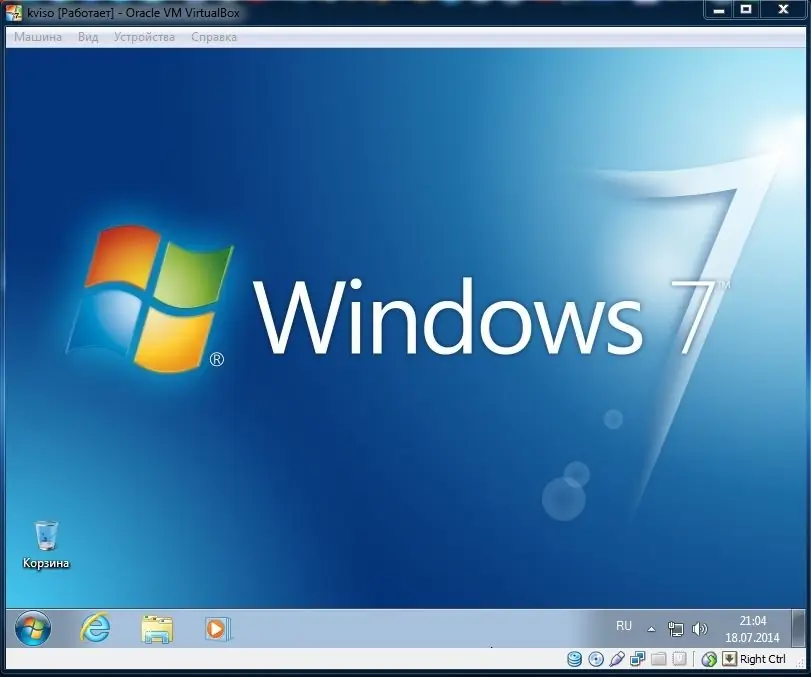
Task: Open Windows Explorer from the taskbar
Action: 157,629
